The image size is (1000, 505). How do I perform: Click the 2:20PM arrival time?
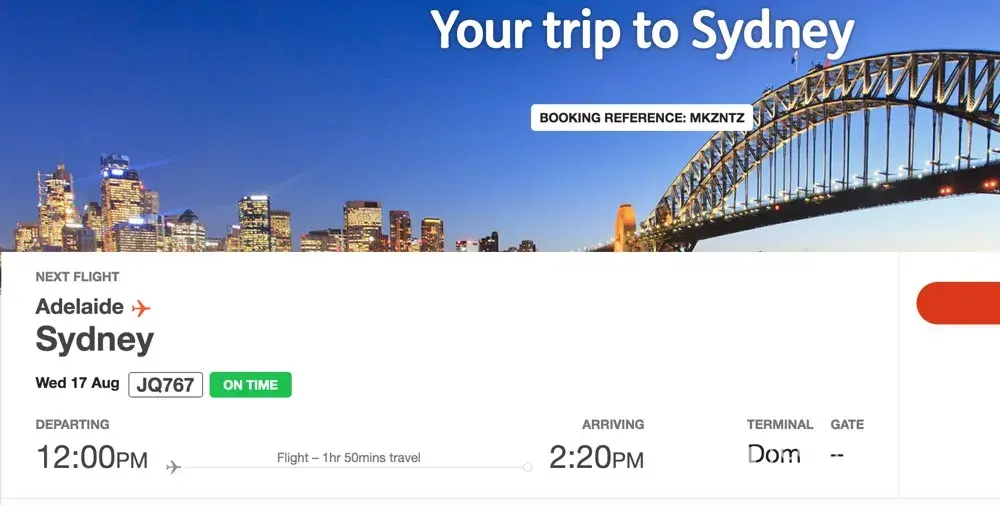[x=596, y=458]
